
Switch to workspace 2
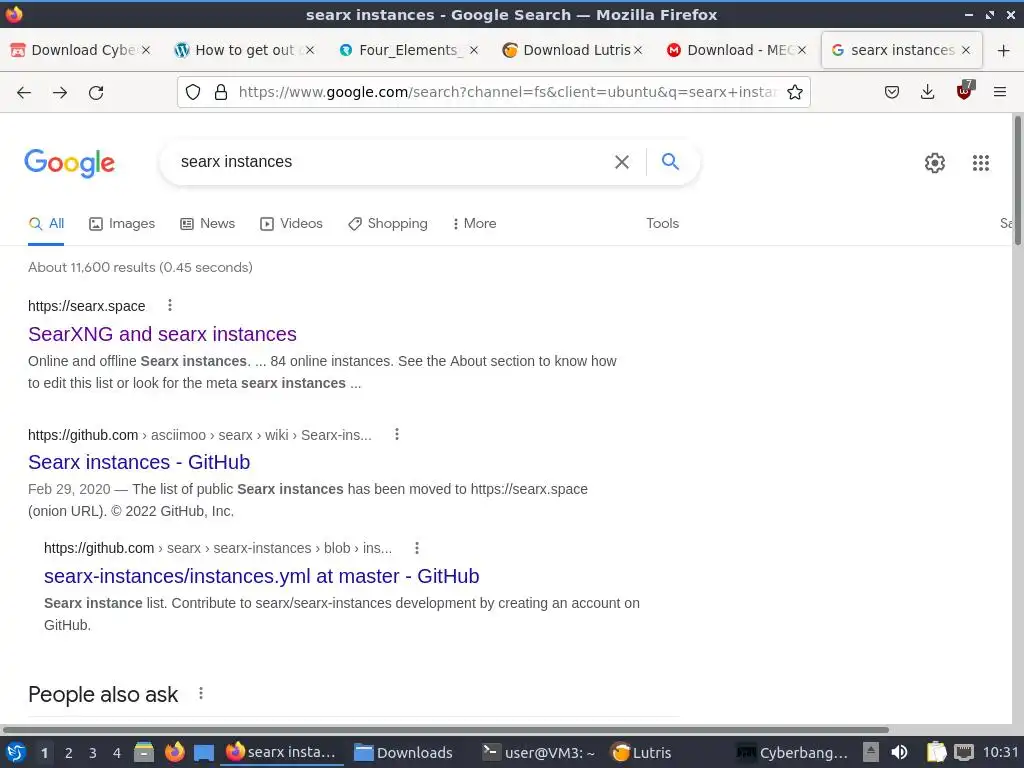(x=69, y=753)
